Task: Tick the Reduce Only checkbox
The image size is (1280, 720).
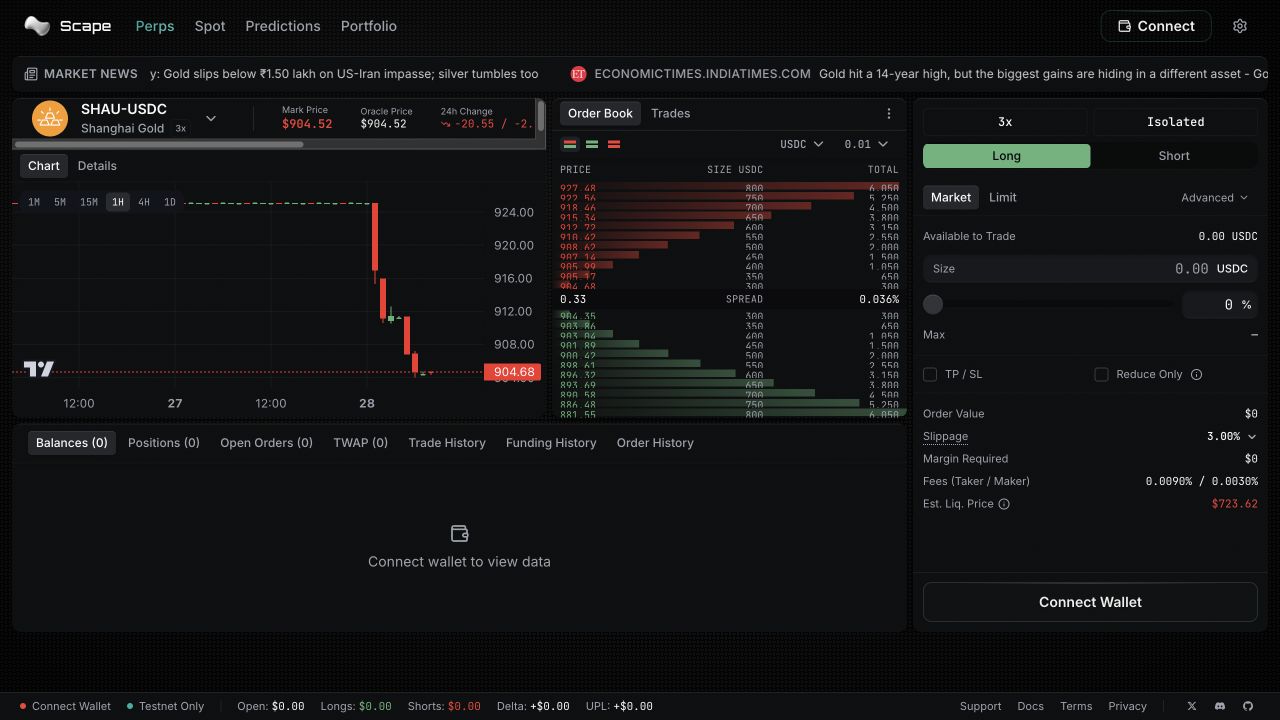Action: (1101, 374)
